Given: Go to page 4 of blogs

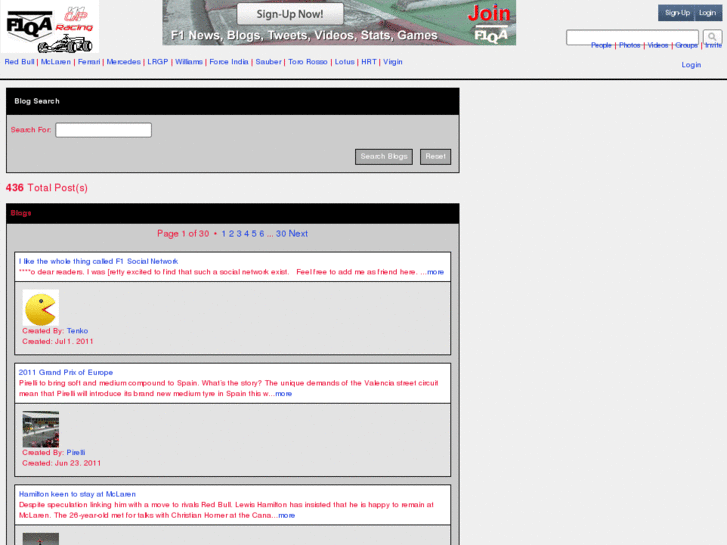Looking at the screenshot, I should [247, 234].
